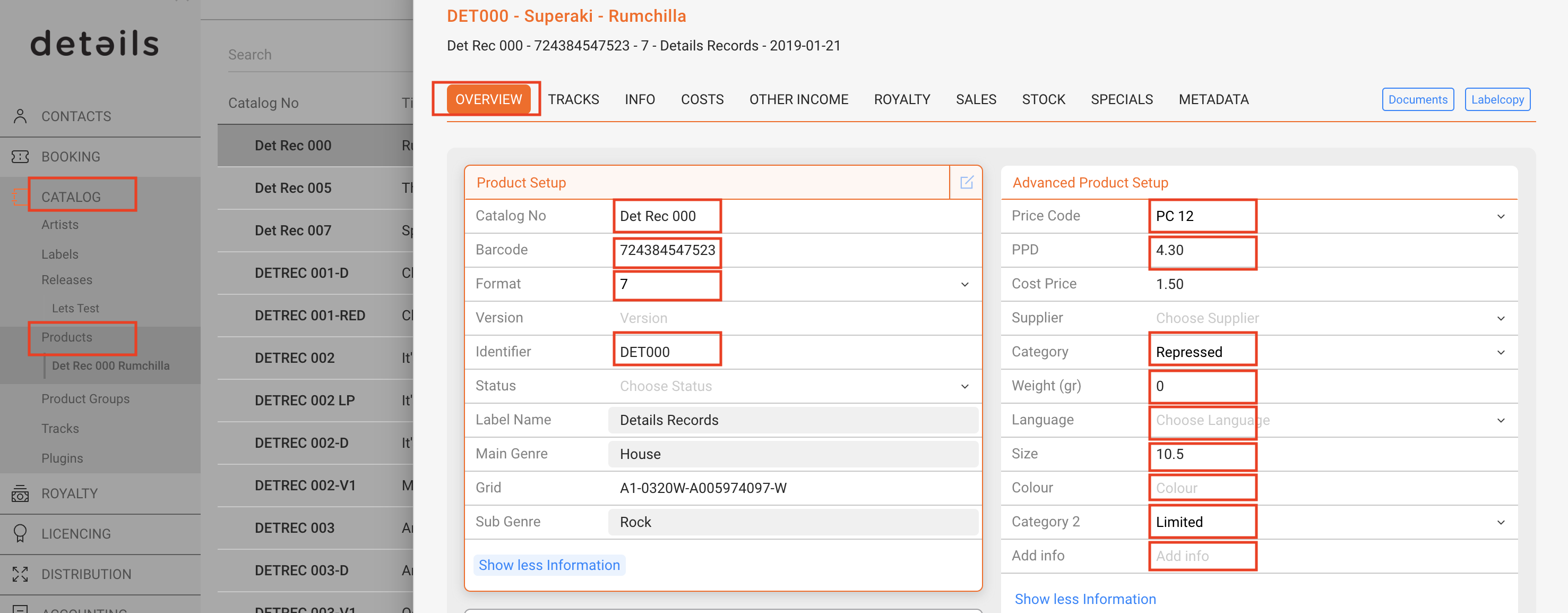This screenshot has width=1568, height=613.
Task: Select the DETREC 002 LP row
Action: (x=315, y=401)
